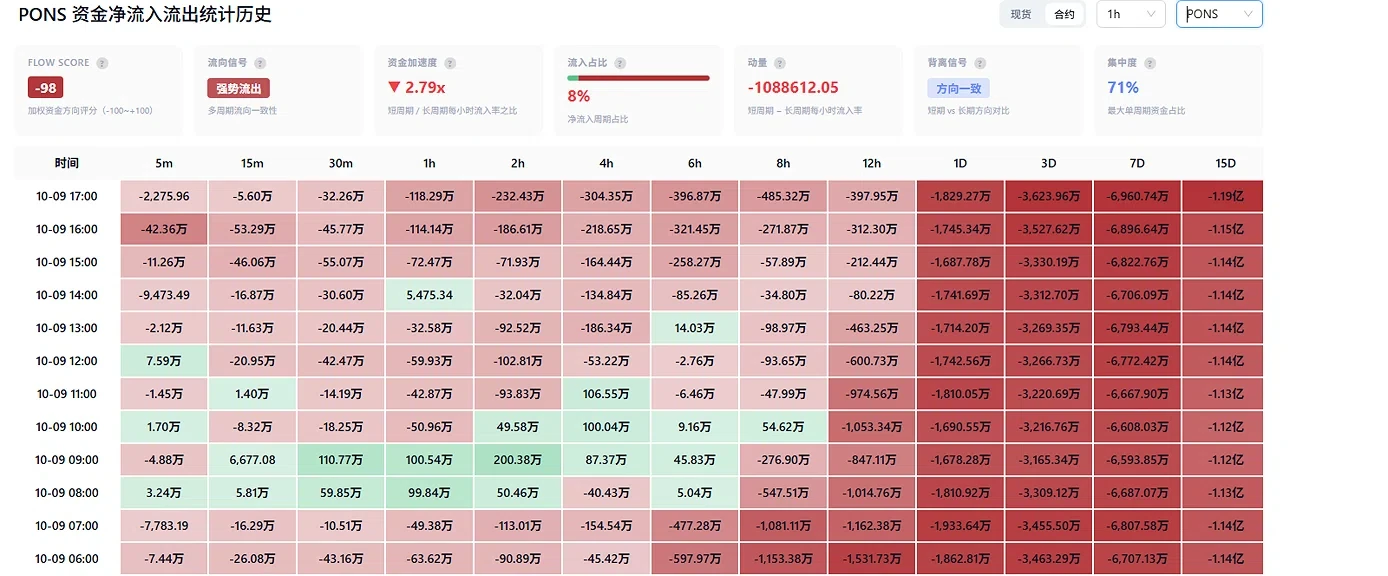
Task: Click the 200.38万 cell
Action: [518, 460]
